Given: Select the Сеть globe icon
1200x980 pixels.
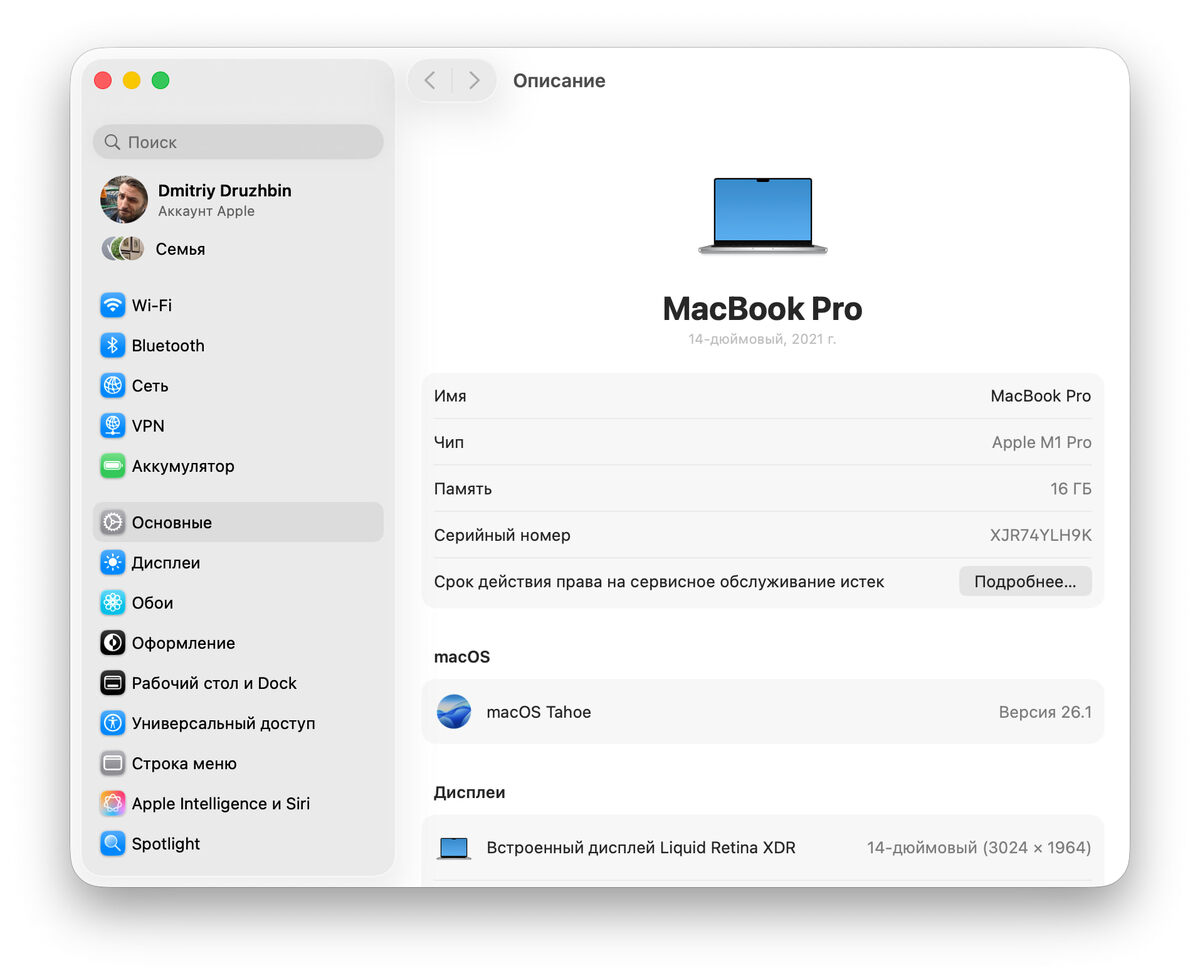Looking at the screenshot, I should (x=113, y=385).
